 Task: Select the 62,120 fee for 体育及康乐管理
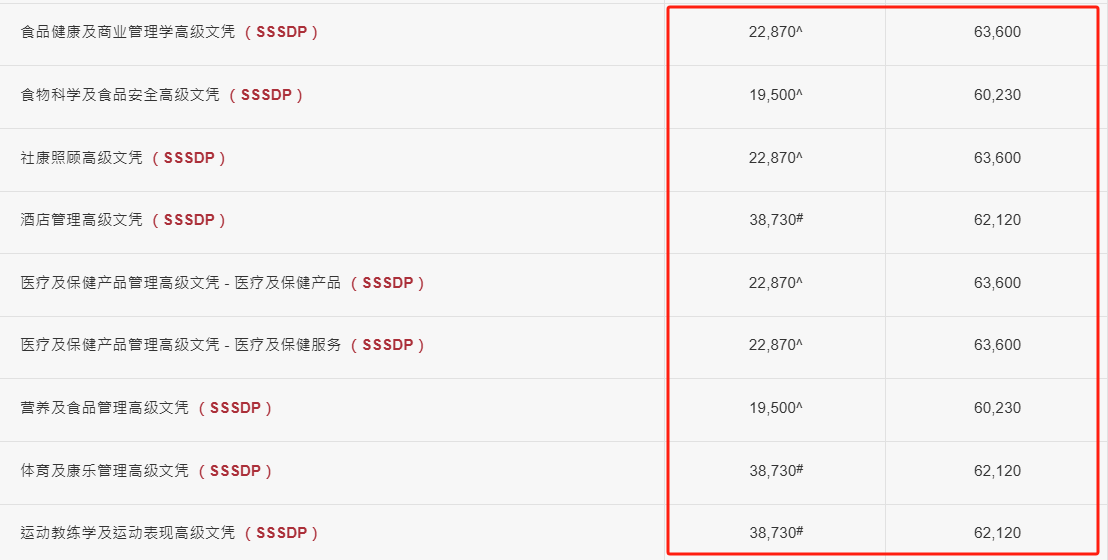[x=997, y=471]
